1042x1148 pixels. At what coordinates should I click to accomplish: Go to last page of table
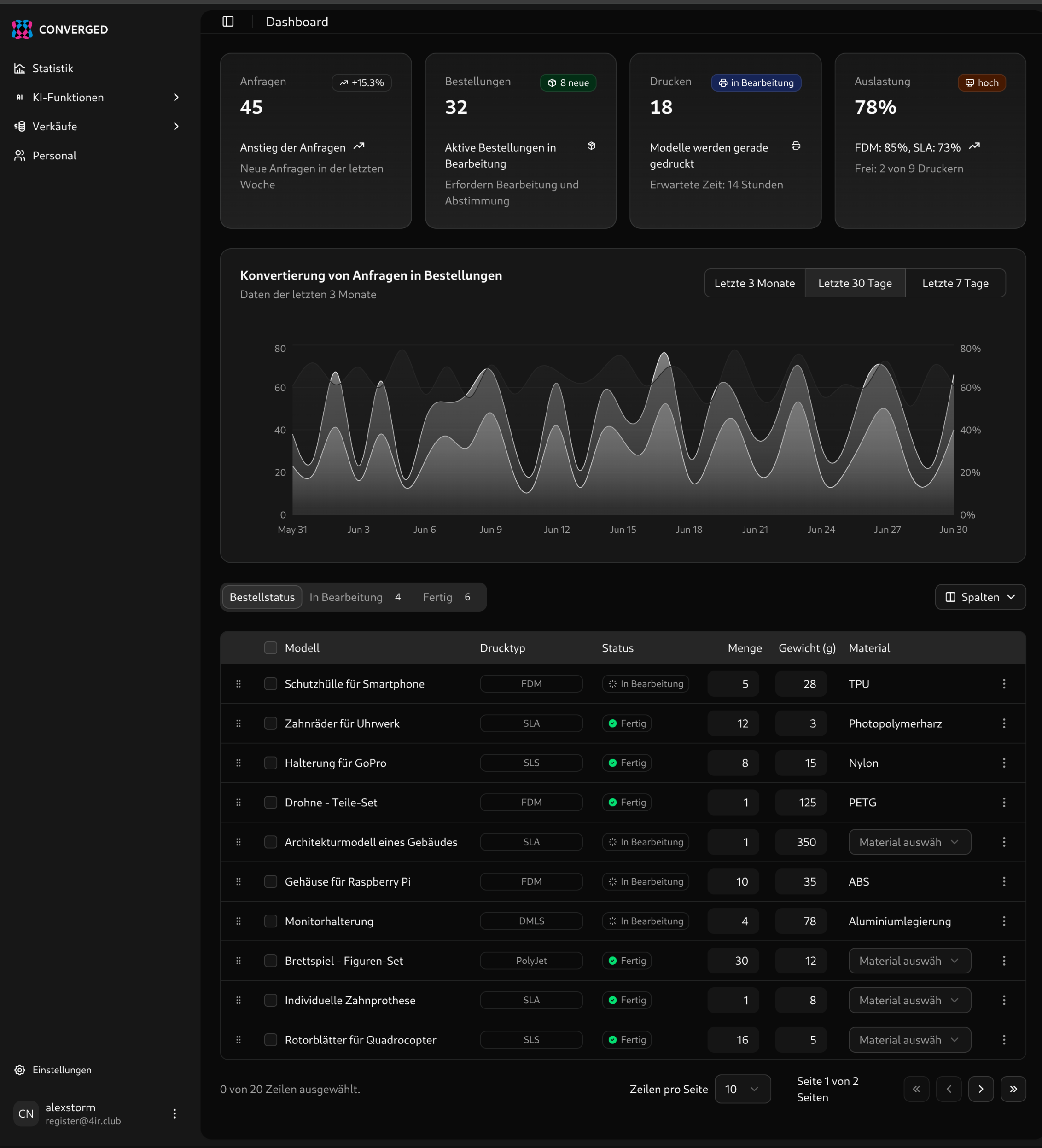pyautogui.click(x=1013, y=1089)
